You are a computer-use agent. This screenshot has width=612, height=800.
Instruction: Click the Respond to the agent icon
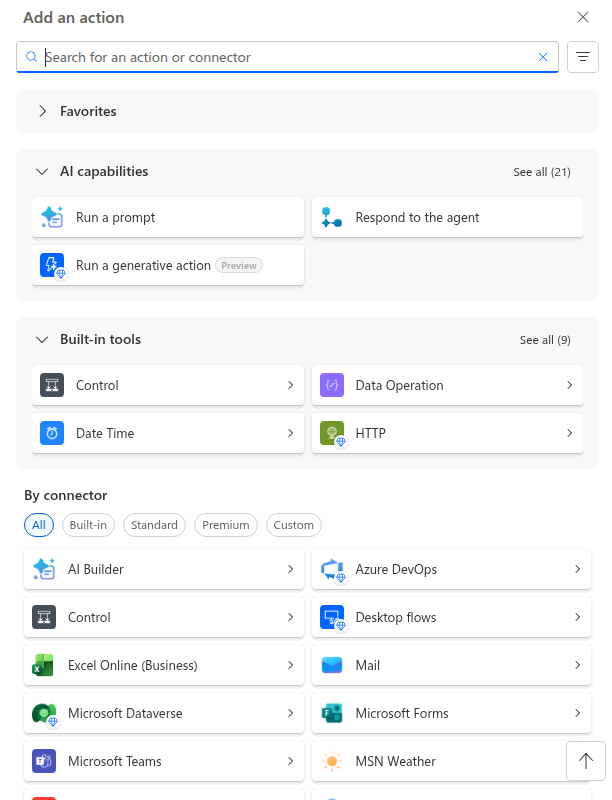332,217
